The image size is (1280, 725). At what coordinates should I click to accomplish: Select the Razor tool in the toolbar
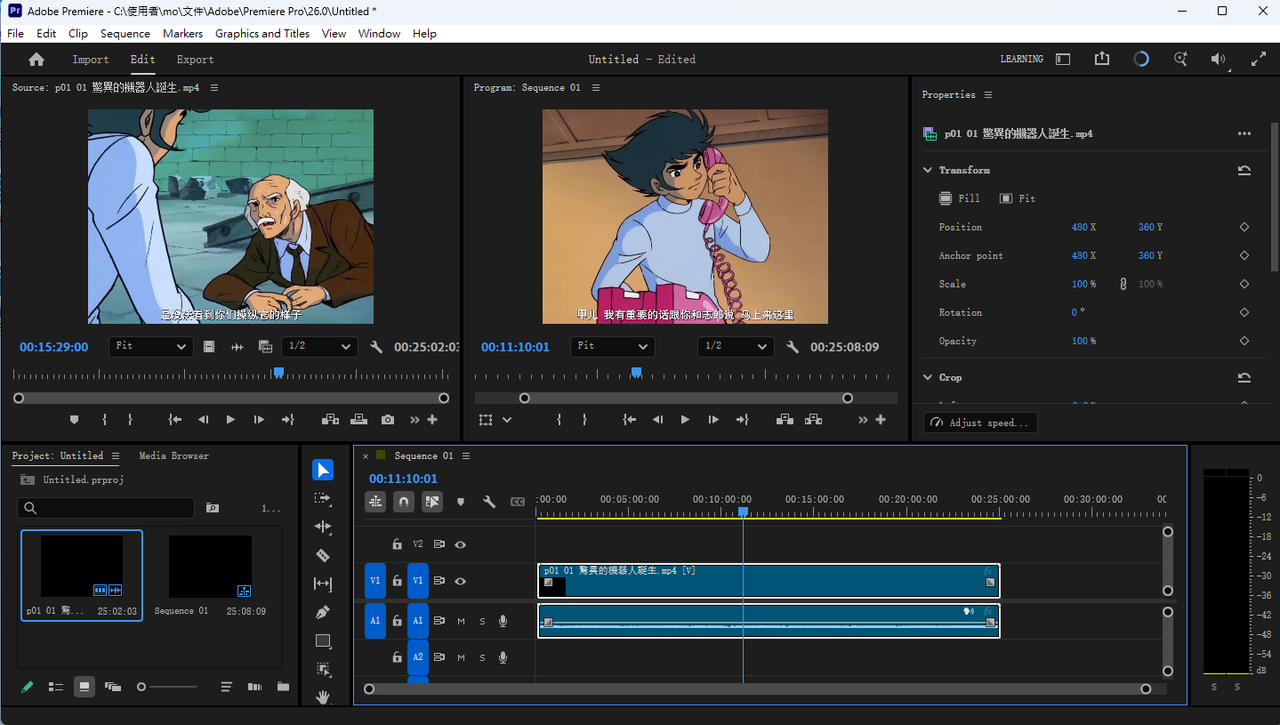click(322, 555)
